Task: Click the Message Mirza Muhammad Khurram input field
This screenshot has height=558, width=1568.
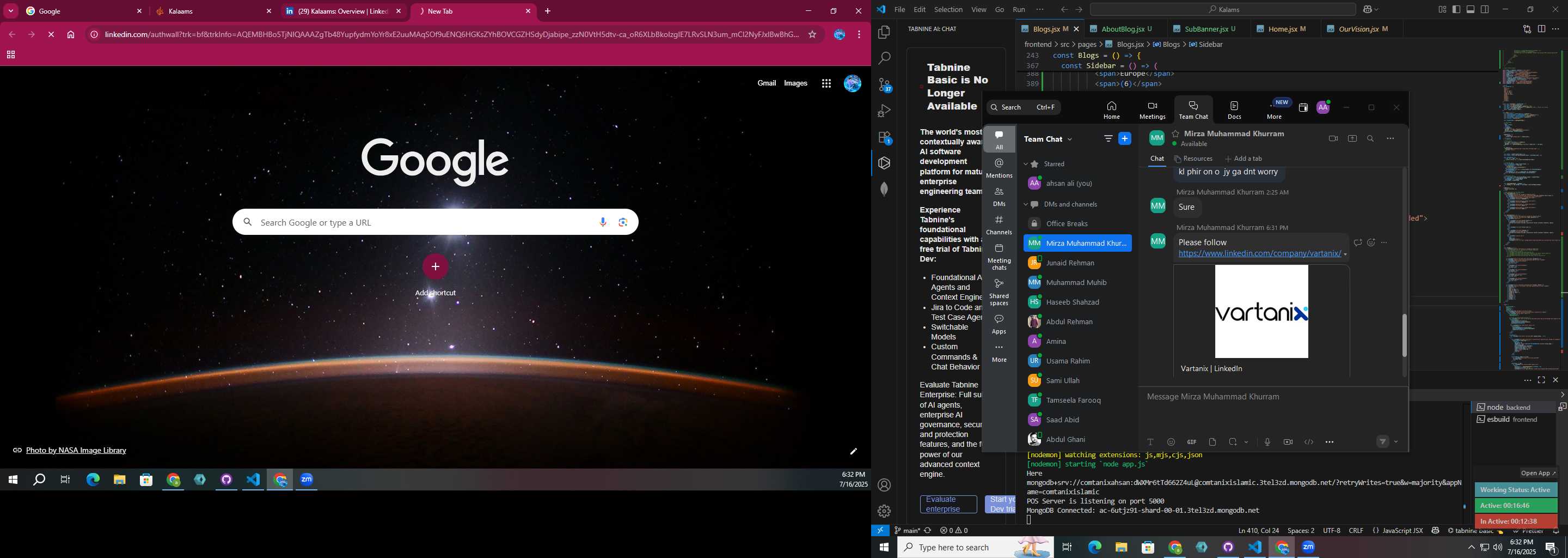Action: 1273,397
